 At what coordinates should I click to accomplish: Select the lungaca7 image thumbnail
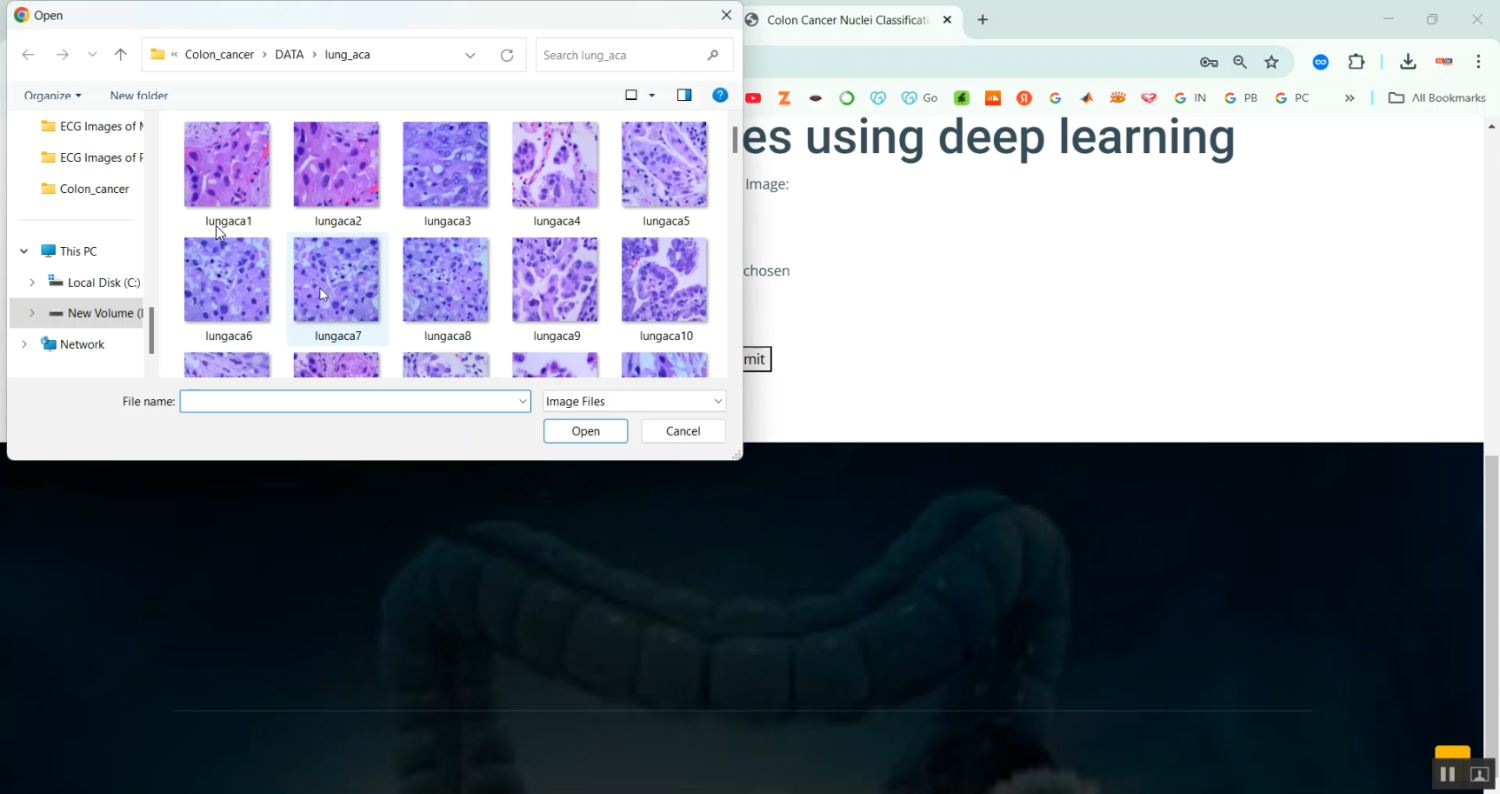click(x=336, y=281)
